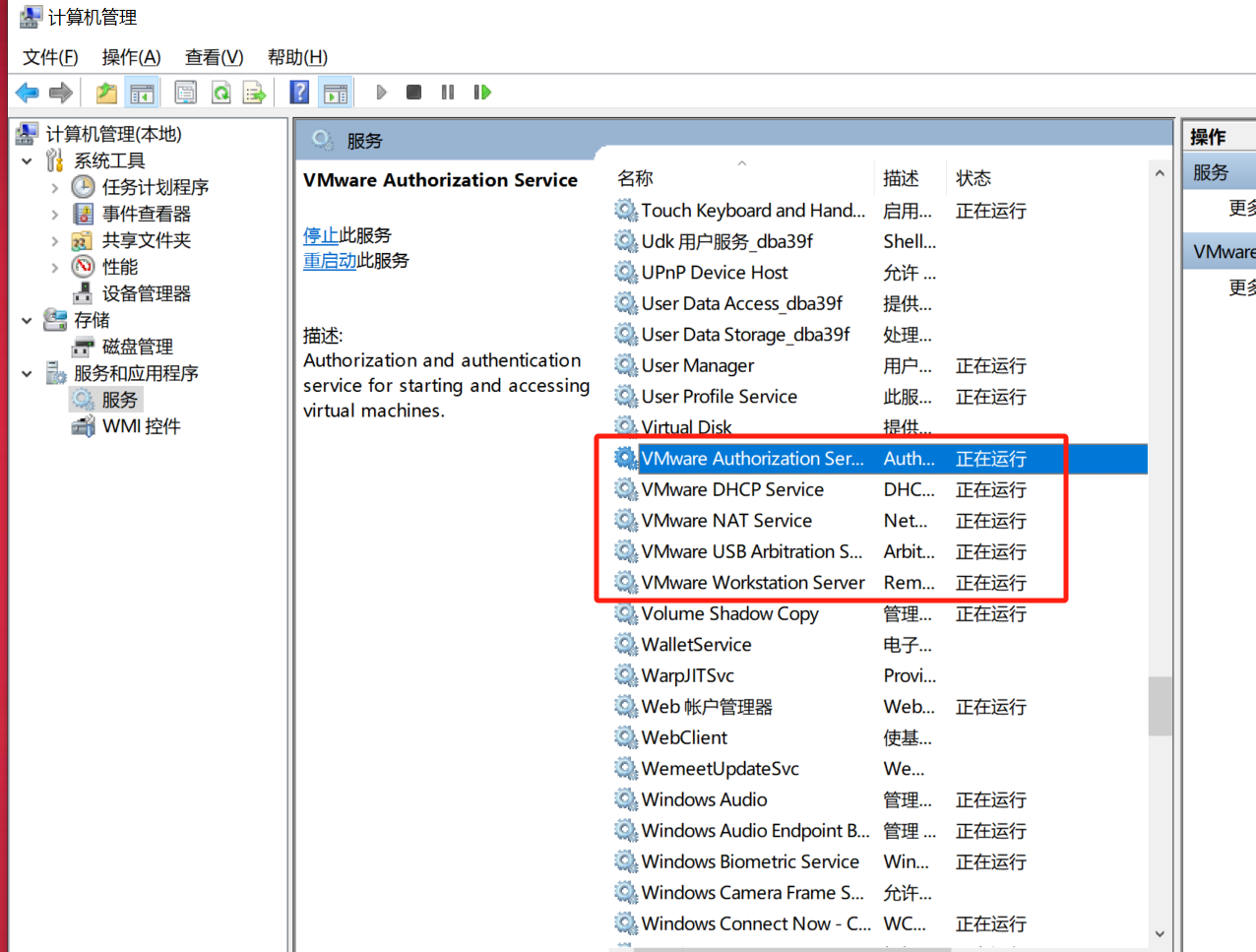The height and width of the screenshot is (952, 1256).
Task: Click the Event Viewer (事件查看器) icon
Action: (x=84, y=214)
